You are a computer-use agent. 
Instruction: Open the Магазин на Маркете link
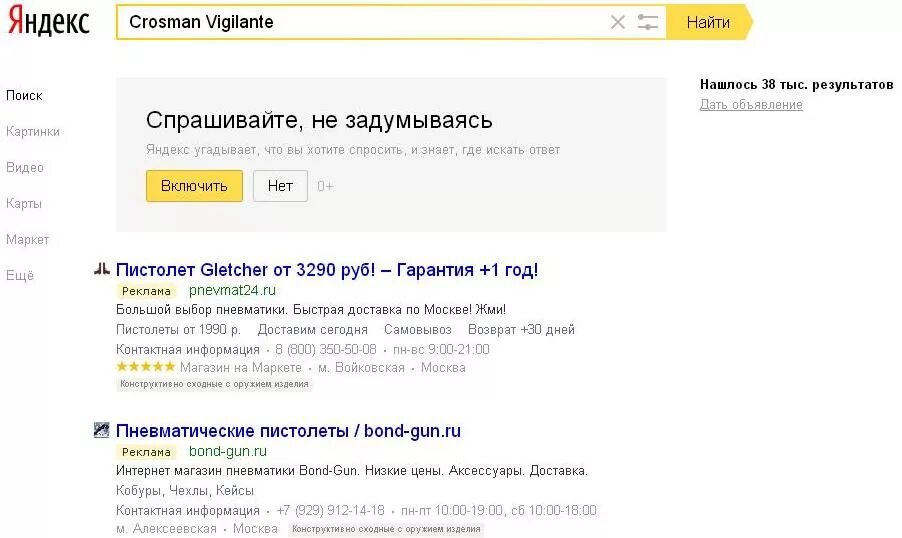click(240, 367)
